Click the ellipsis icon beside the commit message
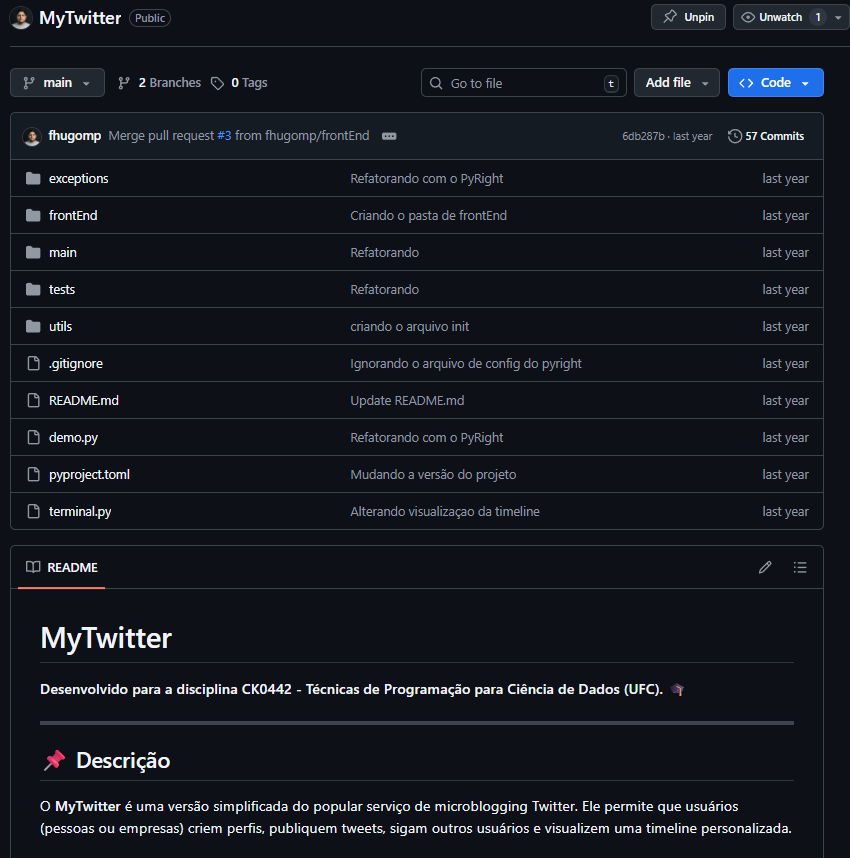 [389, 136]
